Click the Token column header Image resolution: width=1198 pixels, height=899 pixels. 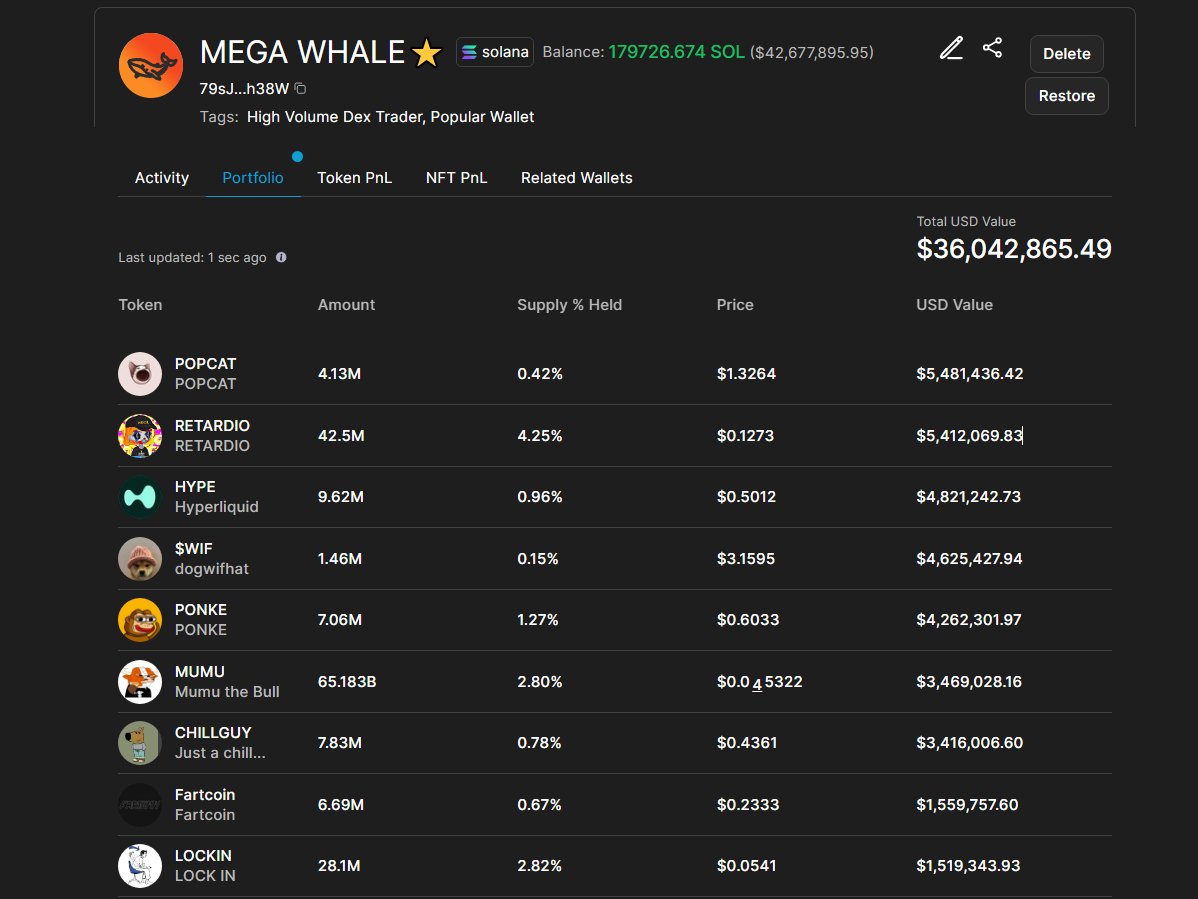coord(141,305)
